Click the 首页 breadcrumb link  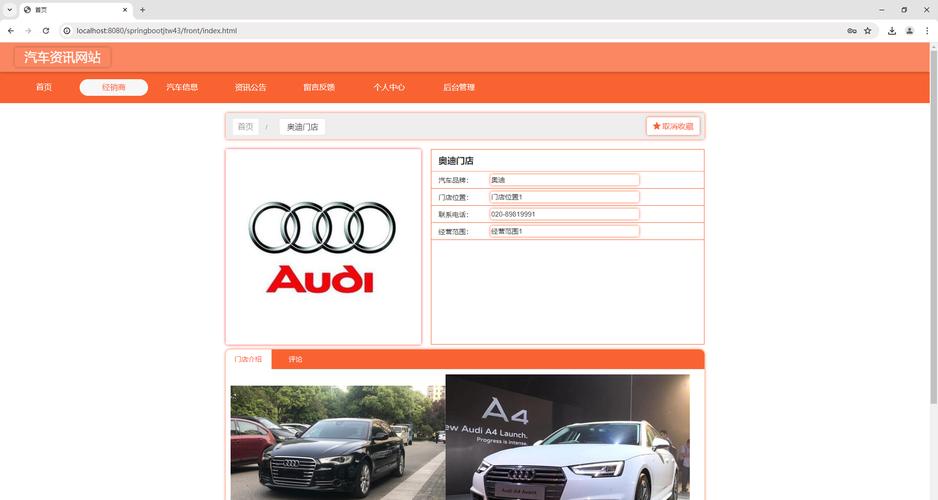click(245, 127)
